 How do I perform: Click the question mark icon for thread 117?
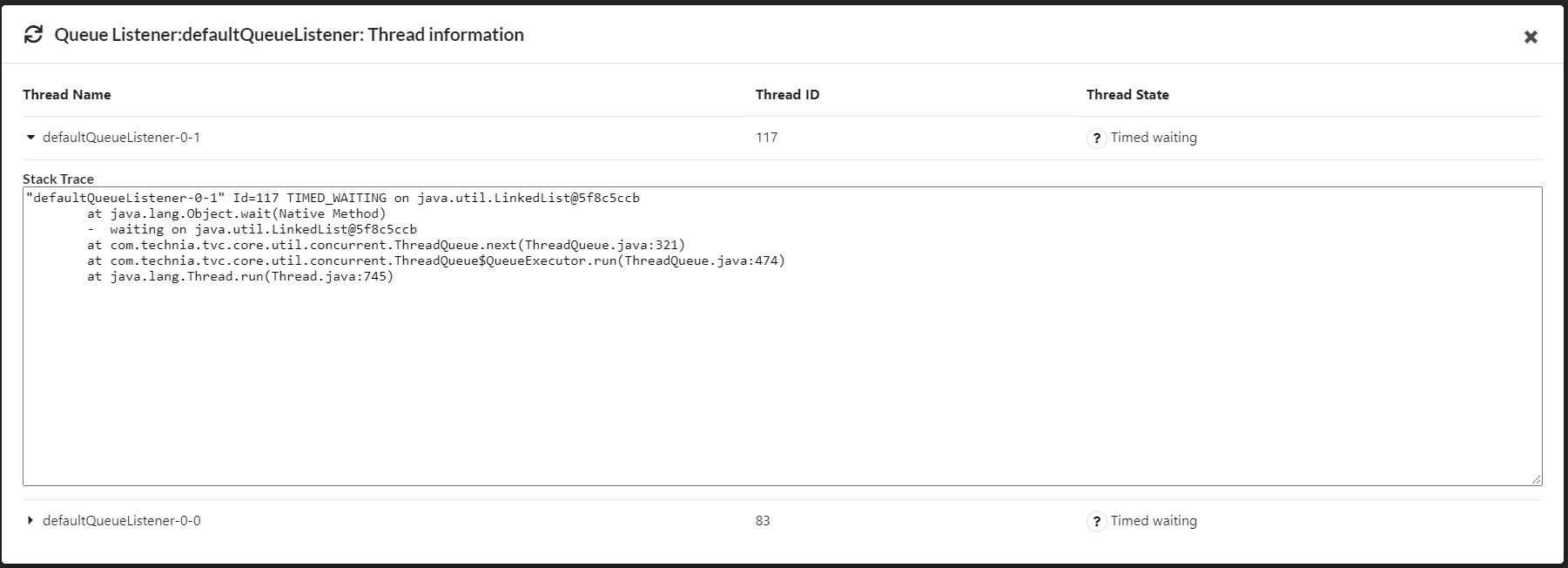1096,139
